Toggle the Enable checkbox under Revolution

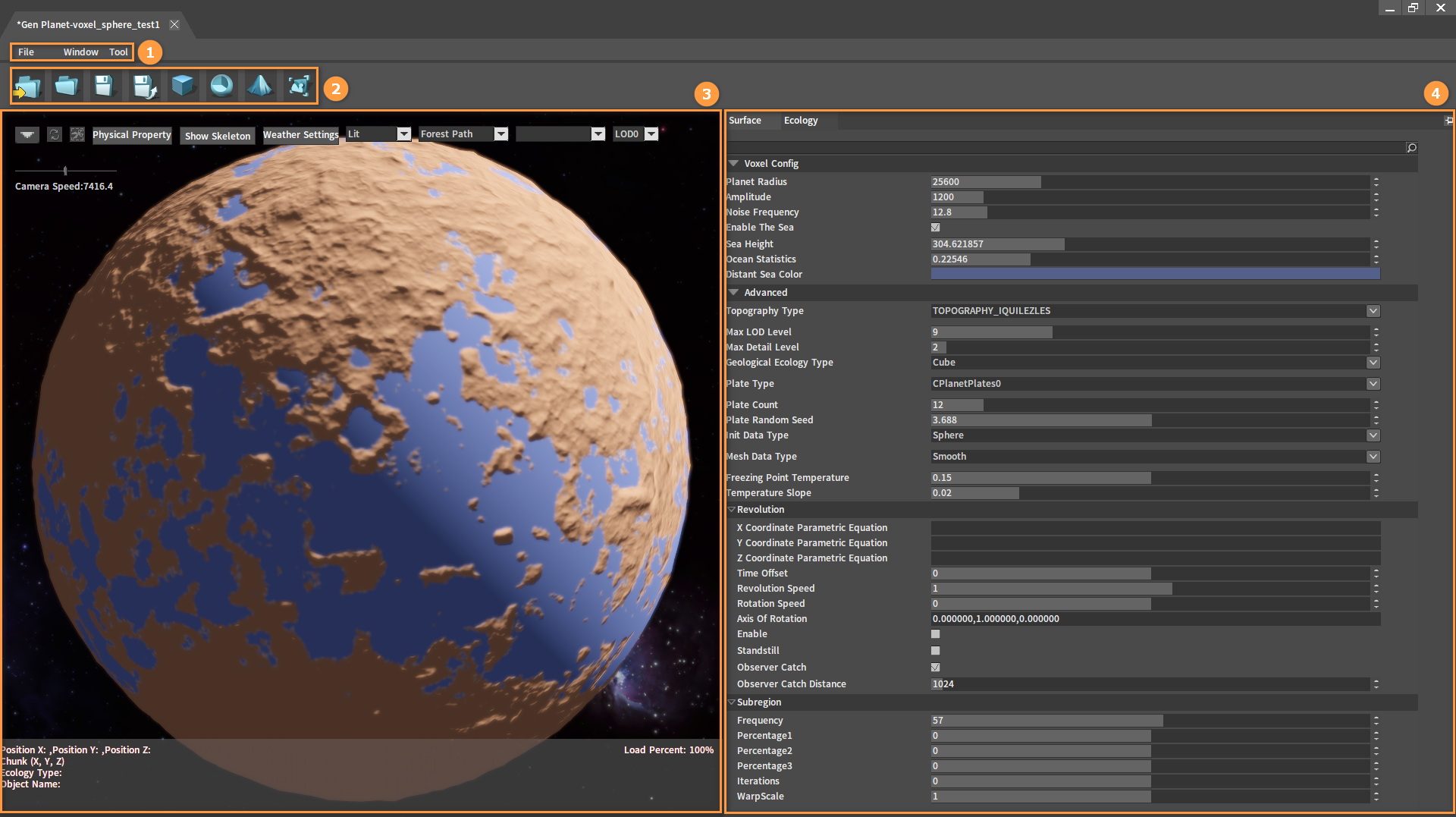[935, 634]
